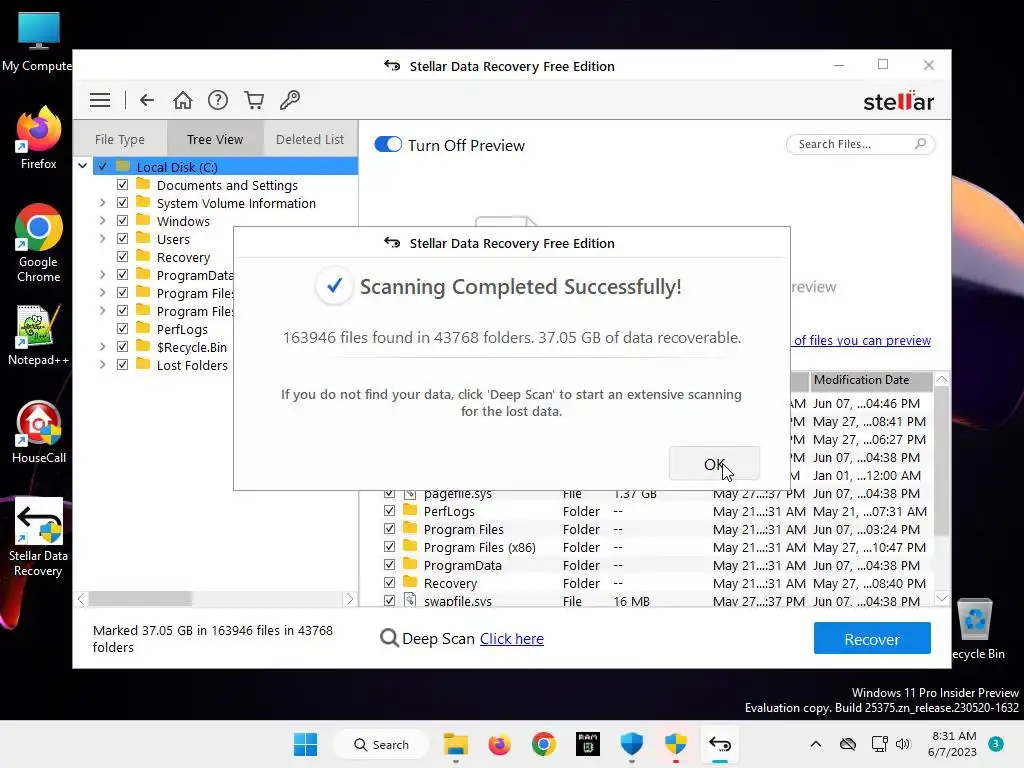Image resolution: width=1024 pixels, height=768 pixels.
Task: Expand the Lost Folders tree node
Action: (103, 365)
